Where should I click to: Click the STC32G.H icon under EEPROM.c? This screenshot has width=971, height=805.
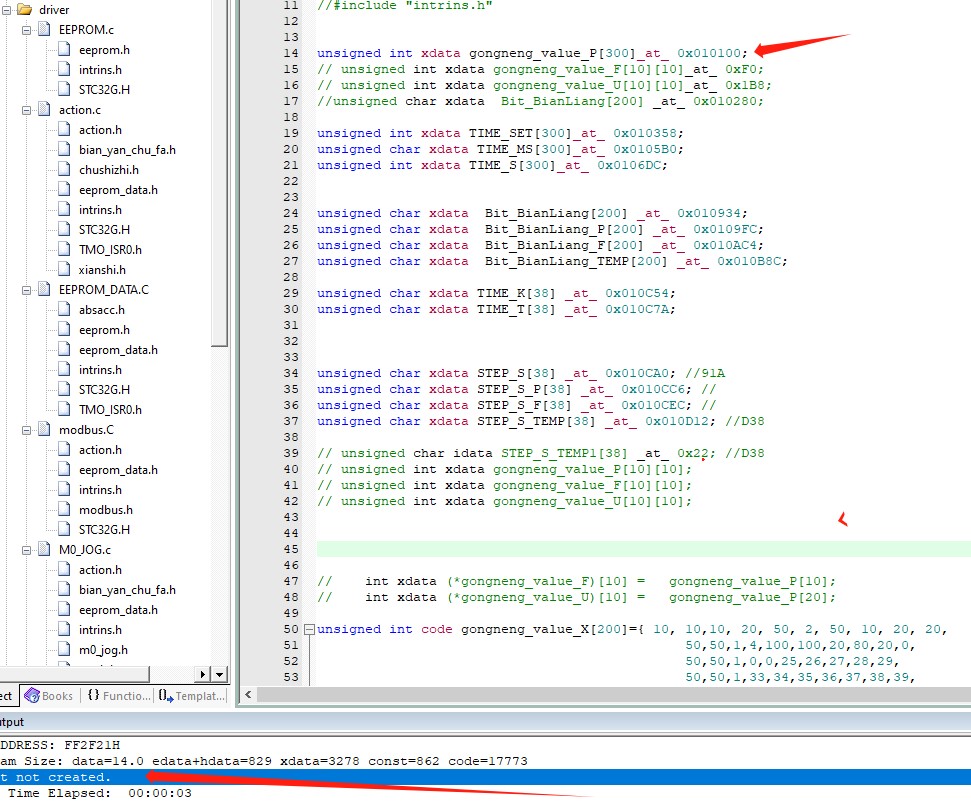point(64,89)
